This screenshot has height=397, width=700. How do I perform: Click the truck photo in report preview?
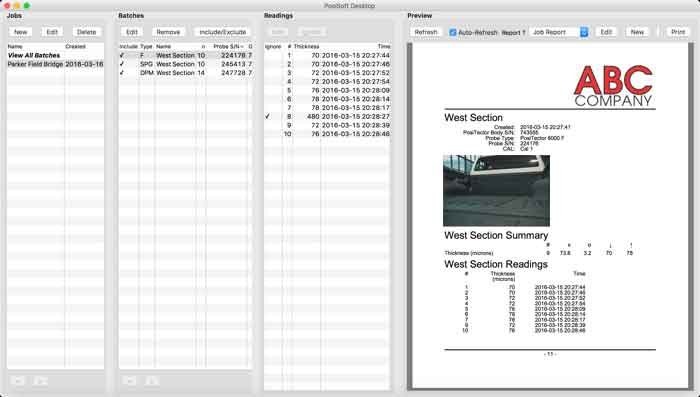tap(496, 191)
